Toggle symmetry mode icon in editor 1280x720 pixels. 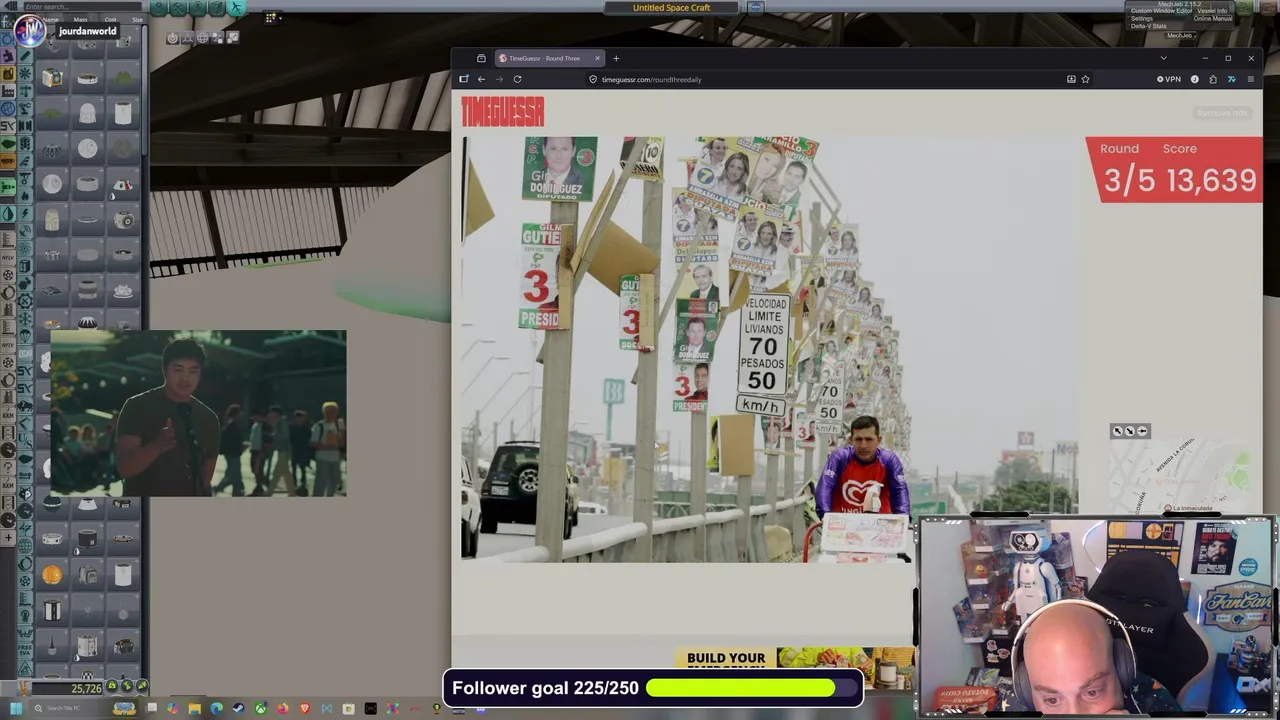coord(217,38)
